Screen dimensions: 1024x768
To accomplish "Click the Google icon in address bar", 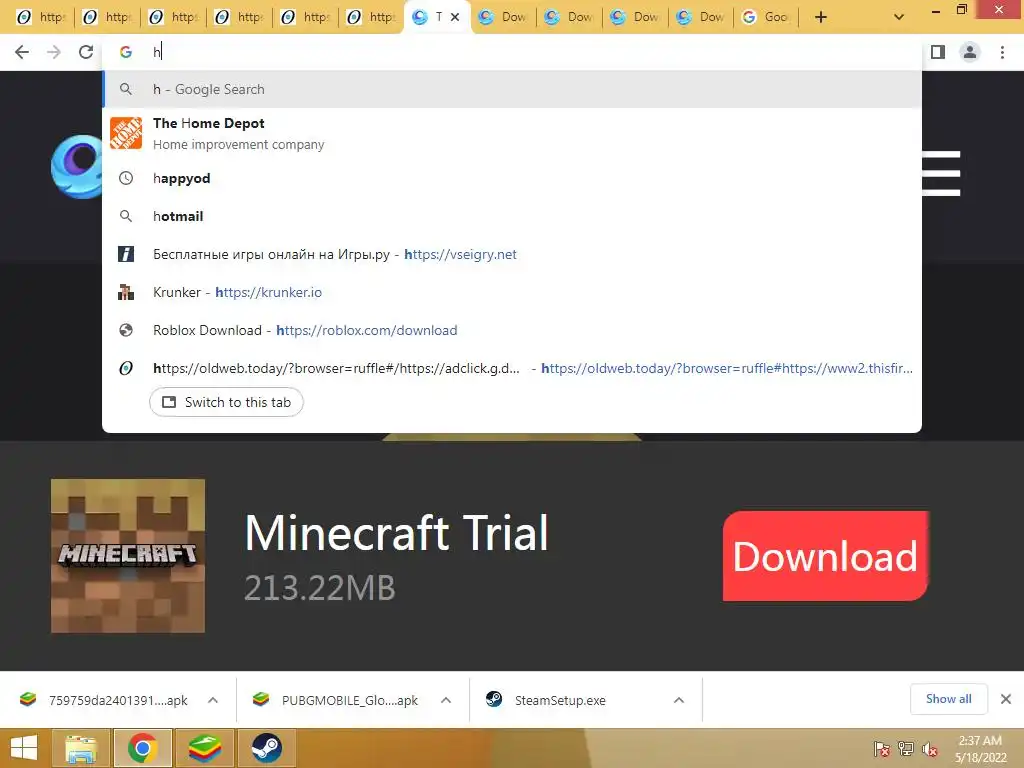I will point(126,52).
